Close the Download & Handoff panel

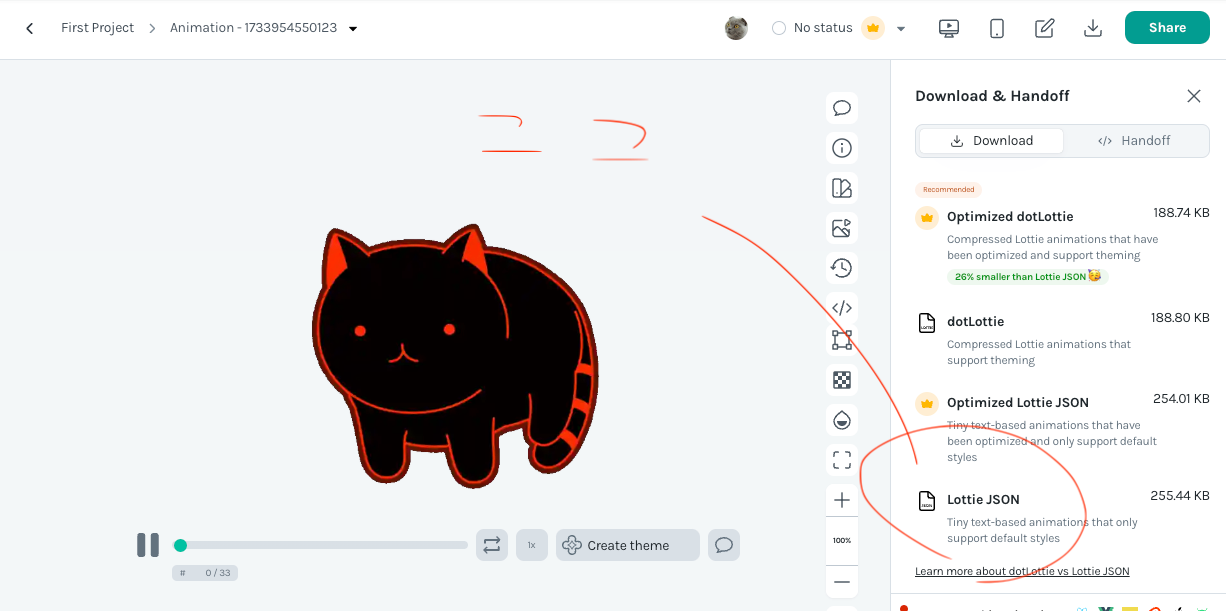pyautogui.click(x=1194, y=96)
